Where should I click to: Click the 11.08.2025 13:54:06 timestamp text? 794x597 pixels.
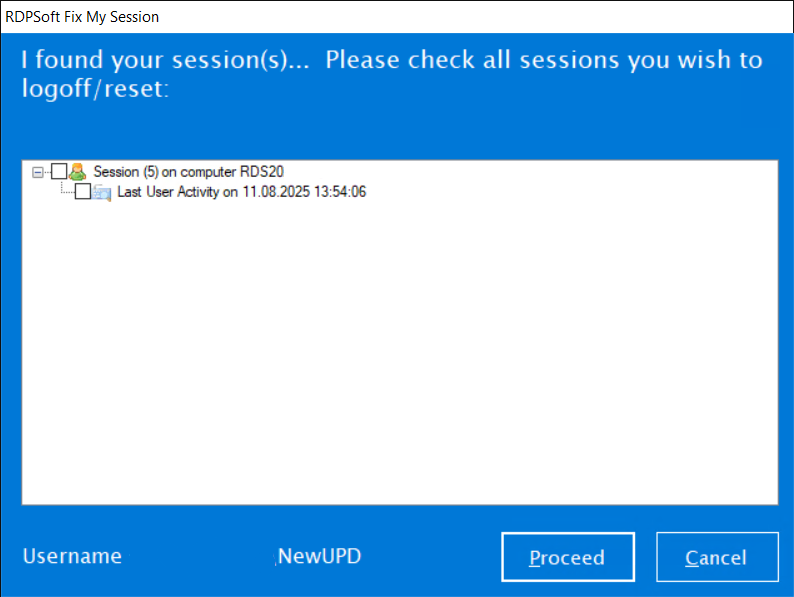pyautogui.click(x=303, y=192)
